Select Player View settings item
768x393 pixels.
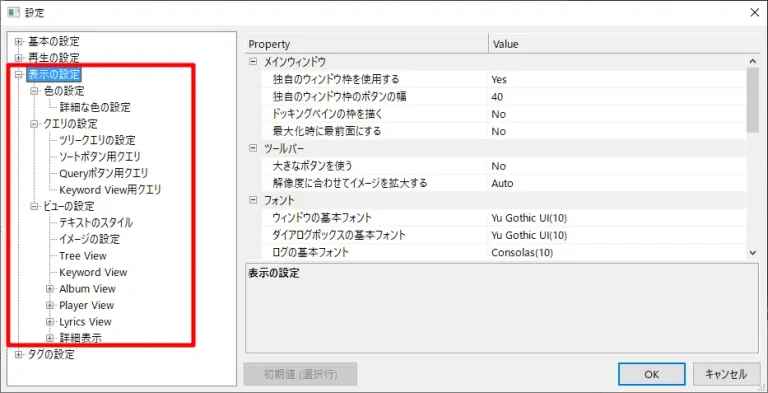coord(87,305)
